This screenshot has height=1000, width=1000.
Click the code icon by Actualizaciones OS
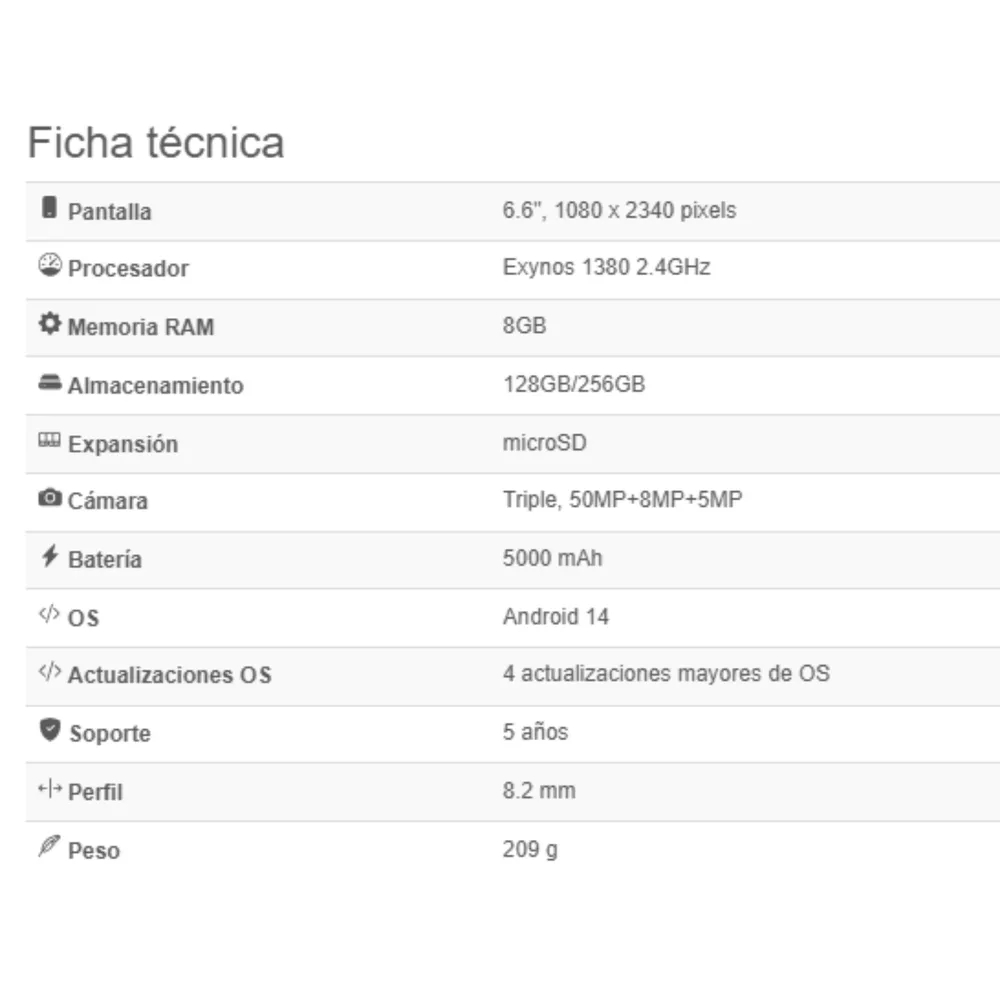point(49,672)
